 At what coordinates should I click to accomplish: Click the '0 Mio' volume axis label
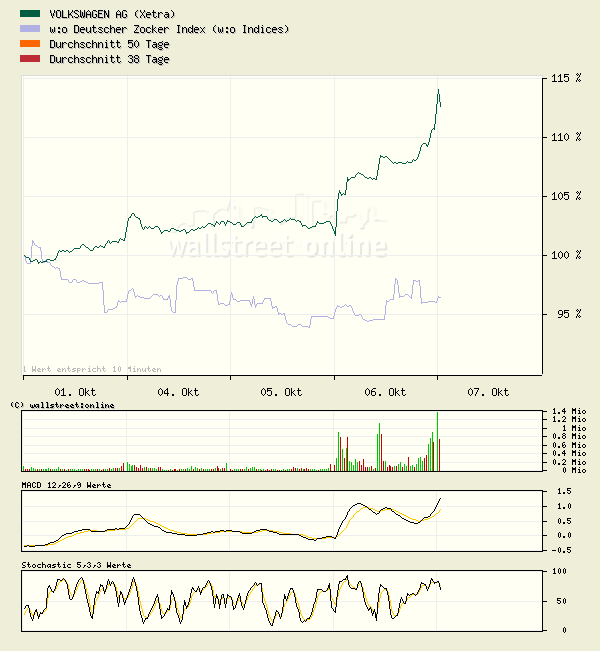point(574,470)
